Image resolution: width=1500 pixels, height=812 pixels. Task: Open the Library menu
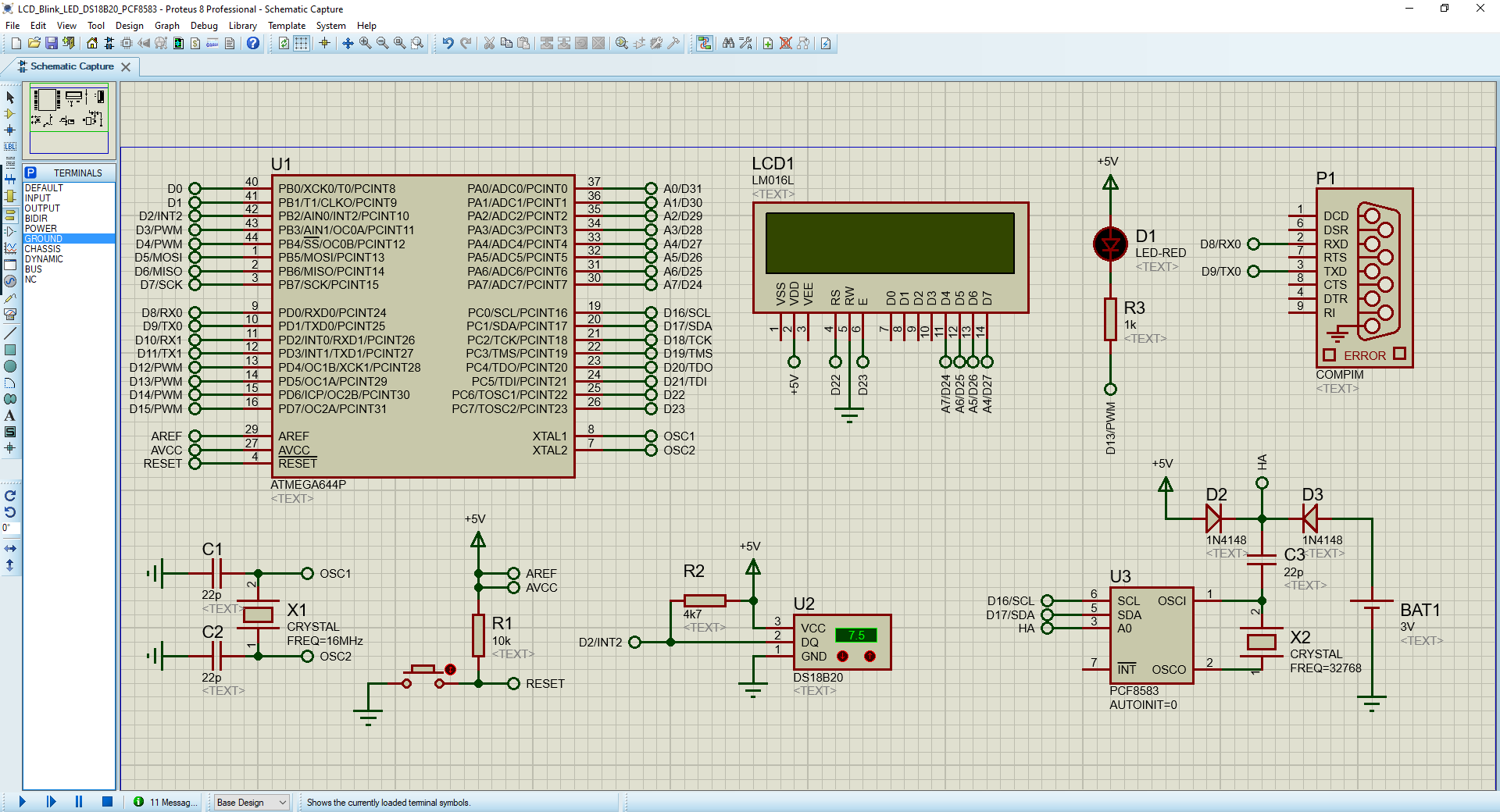[x=242, y=26]
